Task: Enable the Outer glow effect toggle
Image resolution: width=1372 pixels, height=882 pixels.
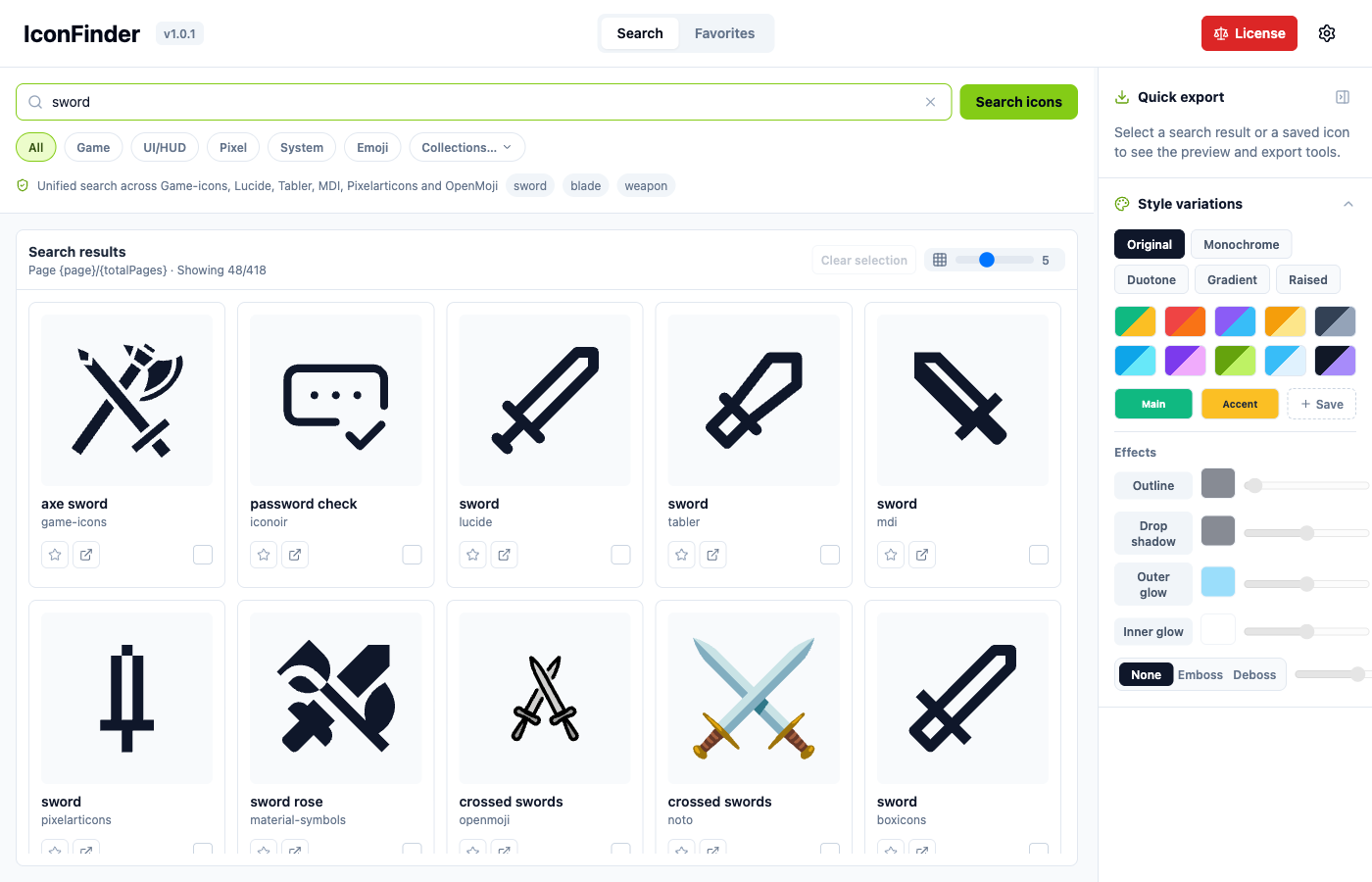Action: 1153,584
